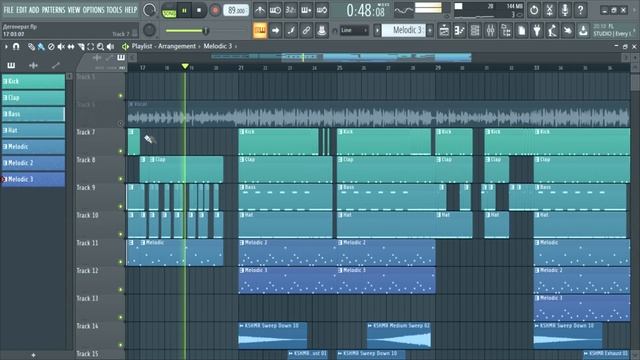Open the ADD menu

(x=34, y=10)
